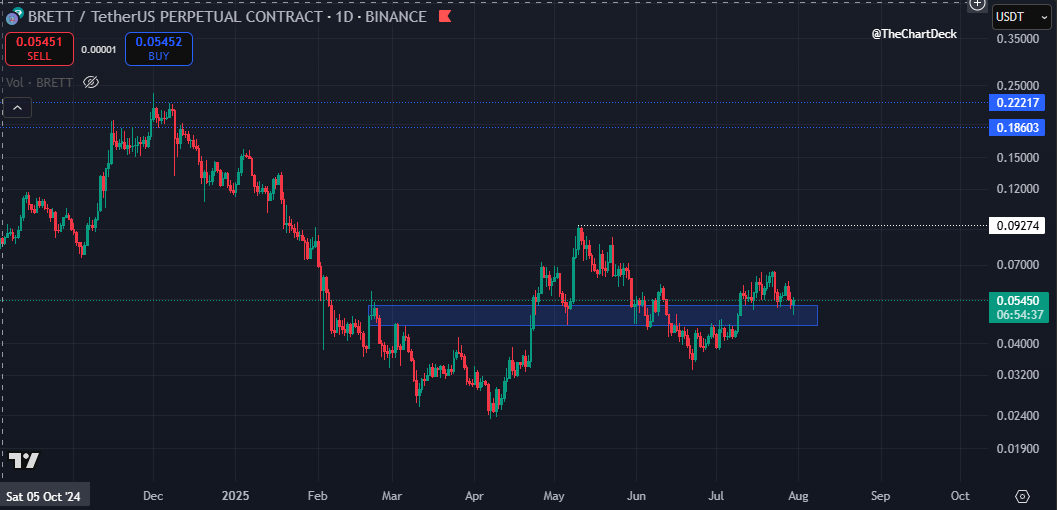This screenshot has width=1057, height=510.
Task: Click the TradingView logo
Action: 24,461
